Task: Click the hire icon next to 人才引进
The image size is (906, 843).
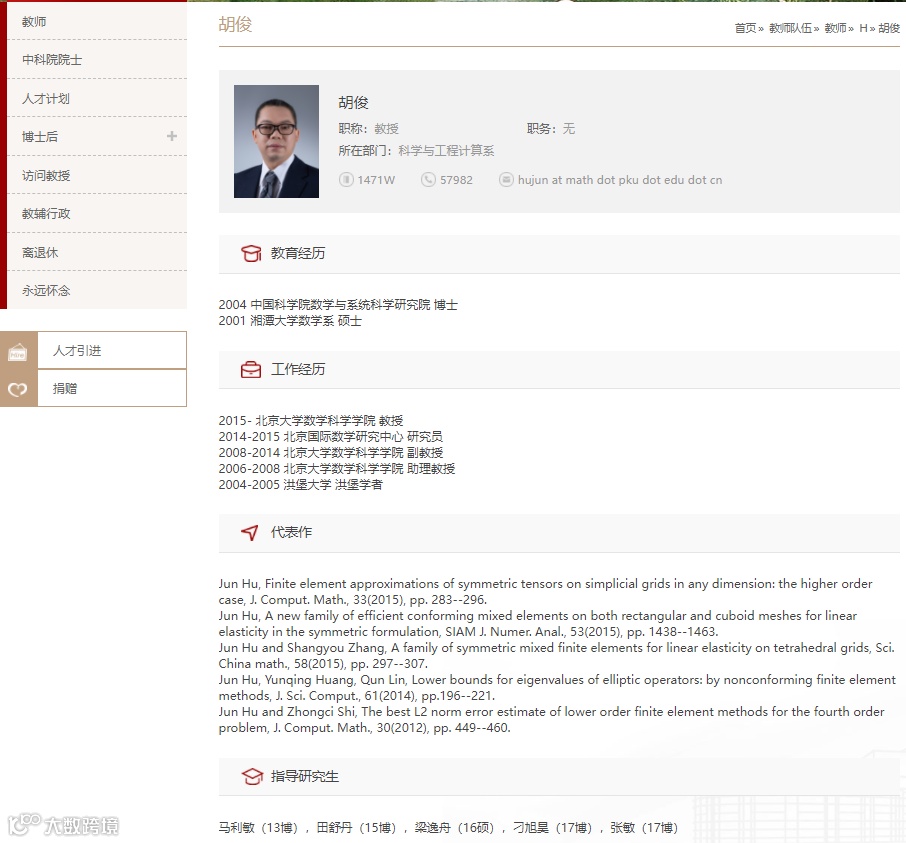Action: click(18, 351)
